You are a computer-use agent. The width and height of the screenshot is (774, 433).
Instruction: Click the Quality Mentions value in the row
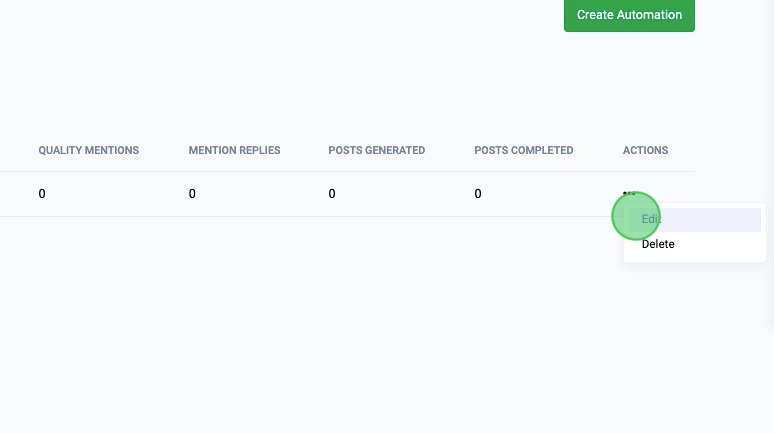point(42,194)
